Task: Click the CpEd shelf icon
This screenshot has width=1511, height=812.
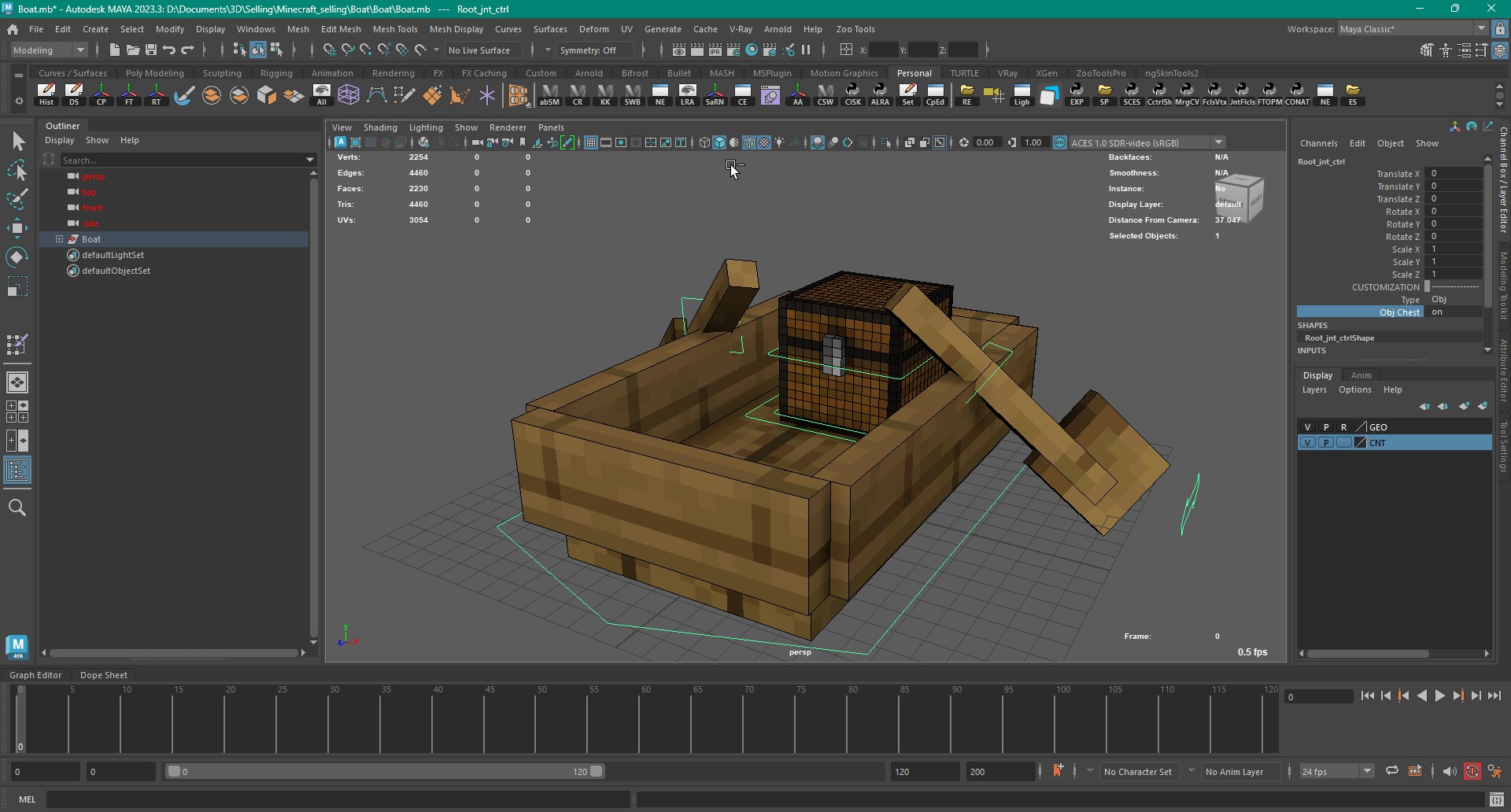Action: pyautogui.click(x=935, y=94)
